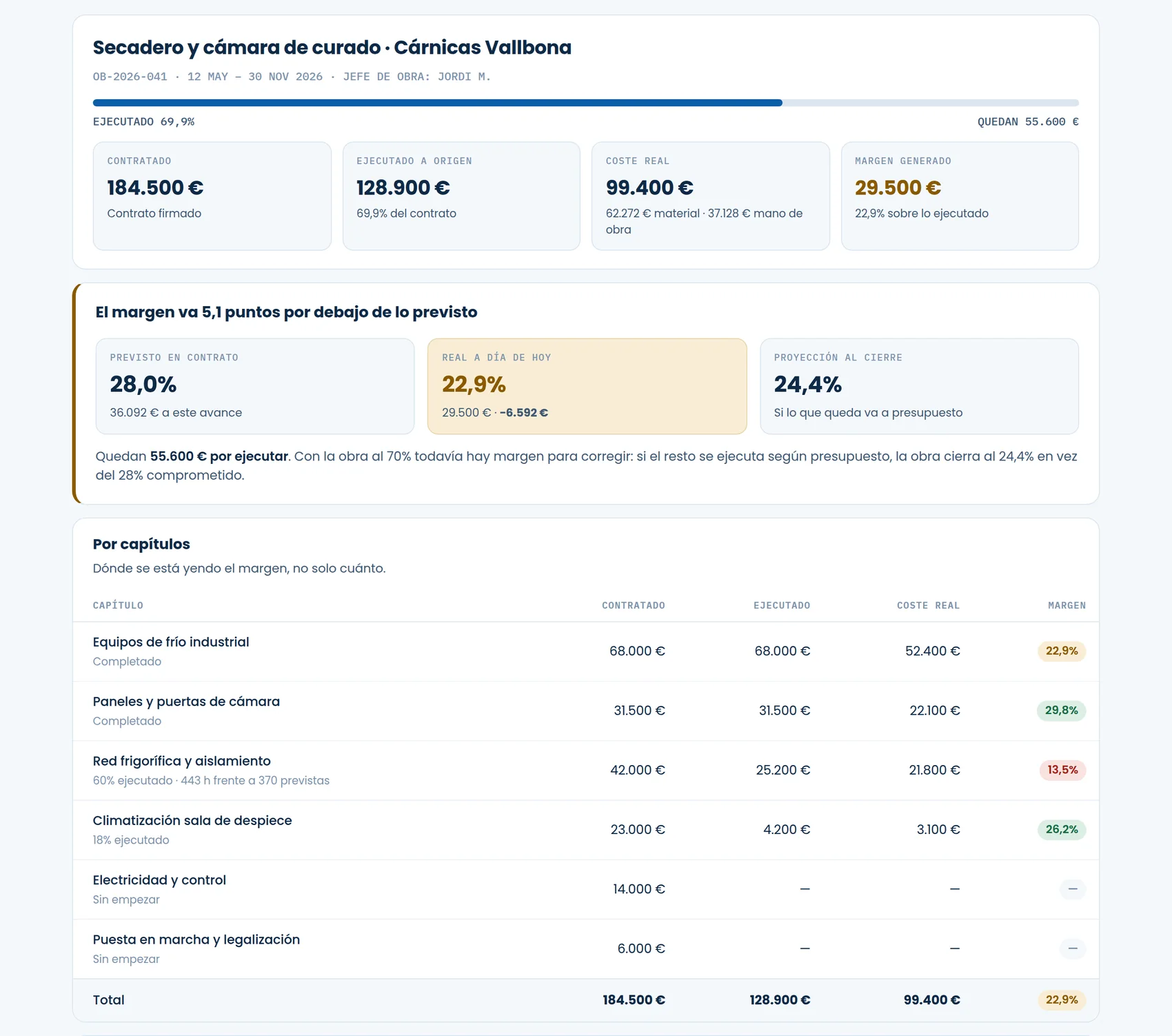Click the 22,9% badge in the Total row

pos(1062,1000)
